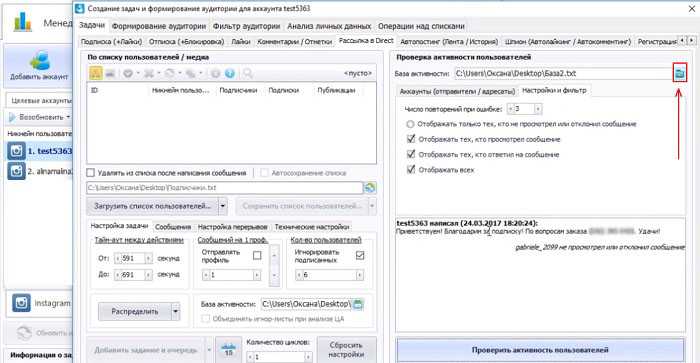
Task: Open the Подписка (+Лайки) sub-tab
Action: tap(111, 42)
